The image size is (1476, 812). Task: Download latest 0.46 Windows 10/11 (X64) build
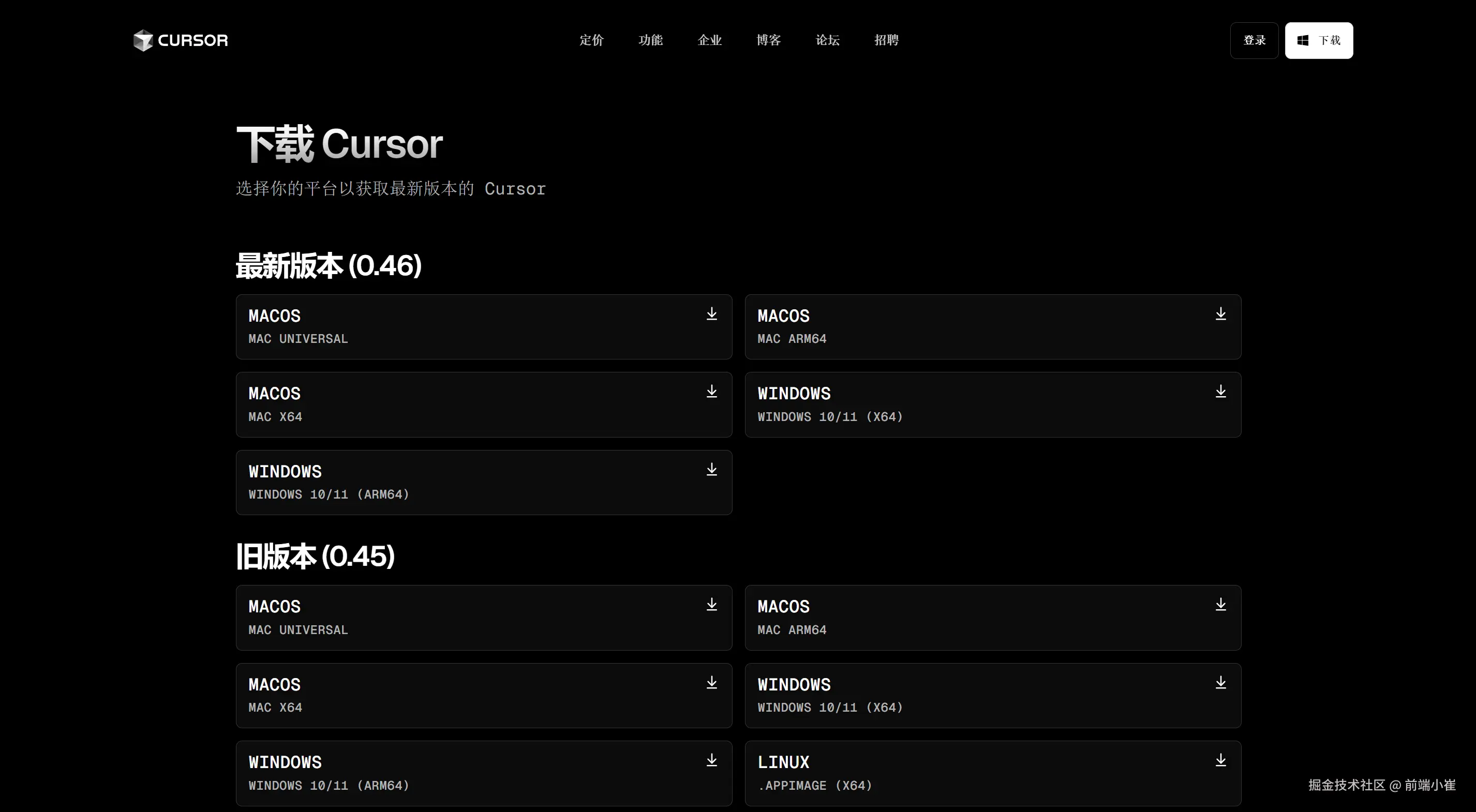[x=993, y=405]
